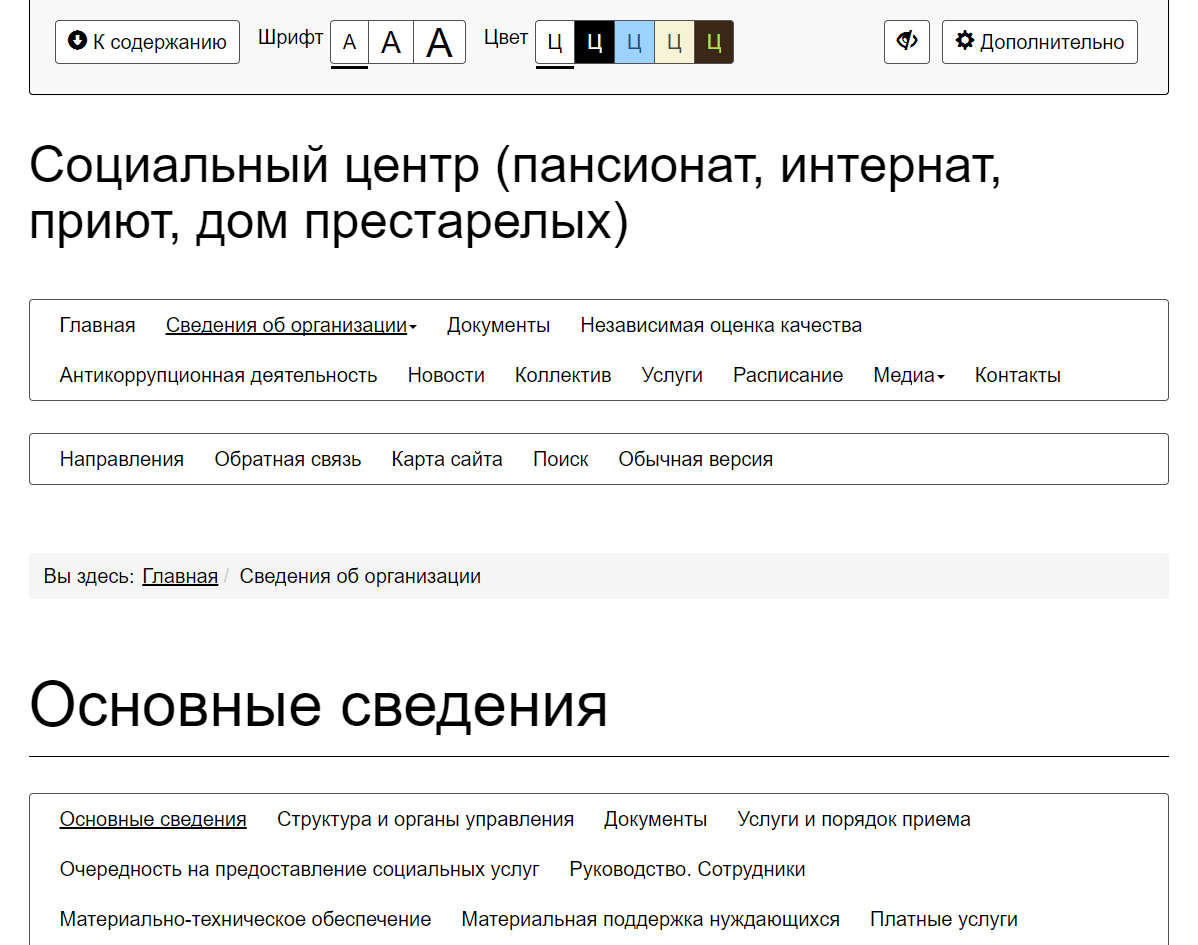Select the small font size A
This screenshot has width=1198, height=945.
(x=349, y=43)
